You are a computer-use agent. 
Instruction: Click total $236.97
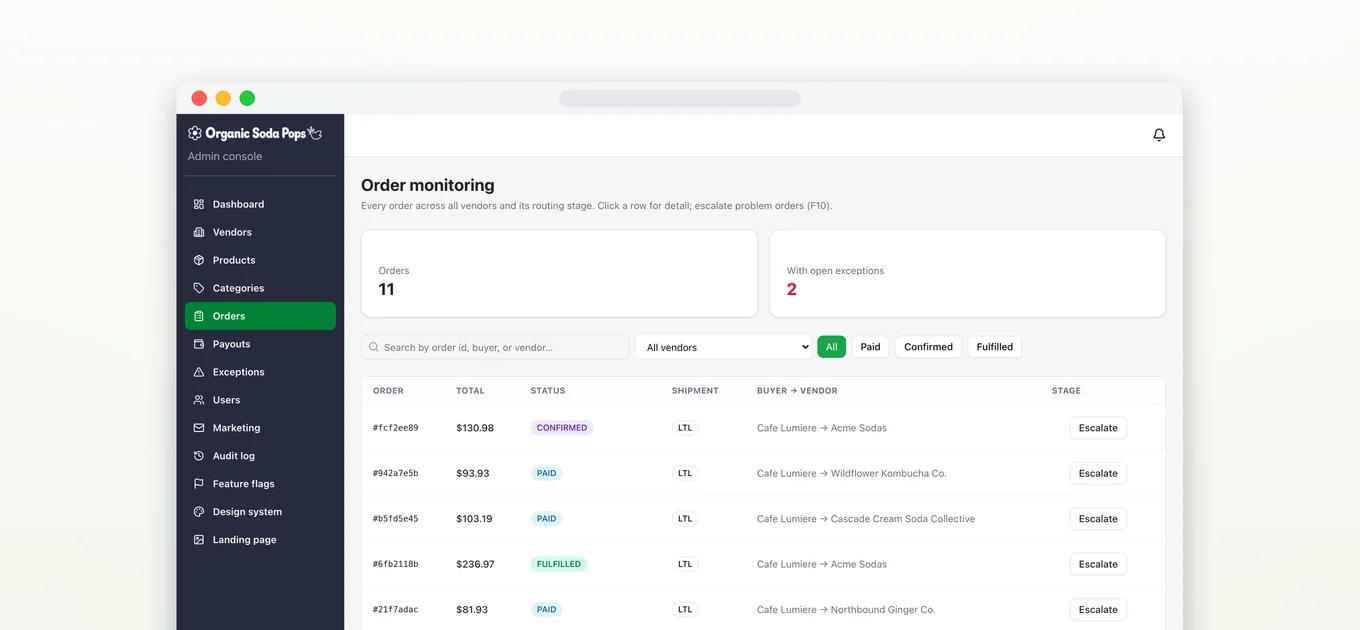click(x=475, y=564)
